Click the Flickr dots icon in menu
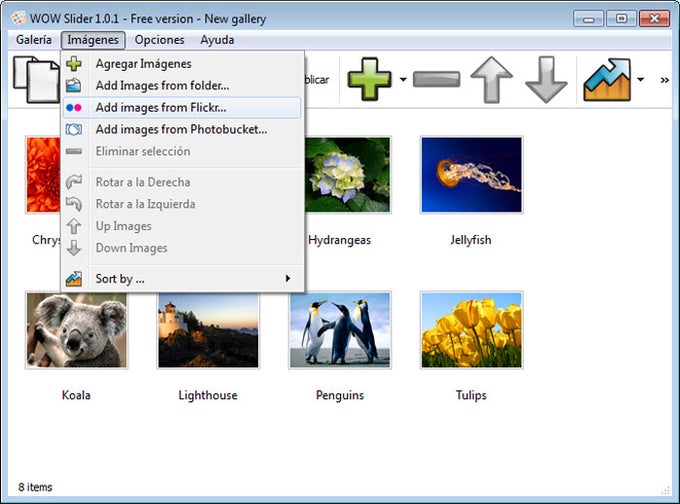The height and width of the screenshot is (504, 680). 74,108
